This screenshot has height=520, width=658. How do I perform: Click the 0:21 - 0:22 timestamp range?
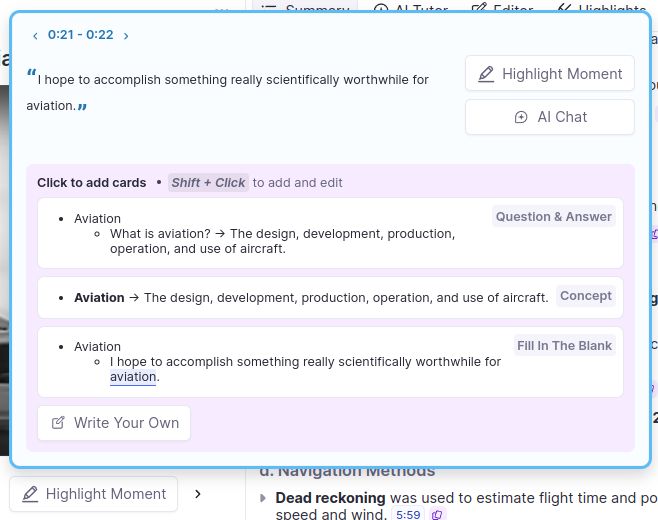80,35
